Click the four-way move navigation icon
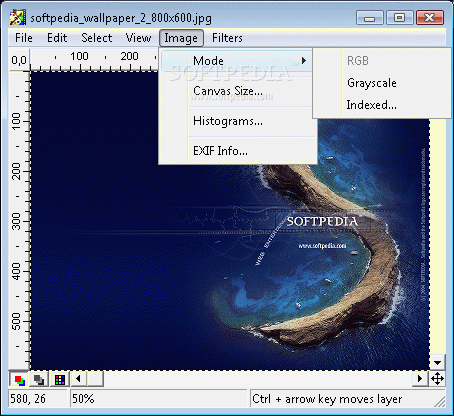 click(x=437, y=379)
